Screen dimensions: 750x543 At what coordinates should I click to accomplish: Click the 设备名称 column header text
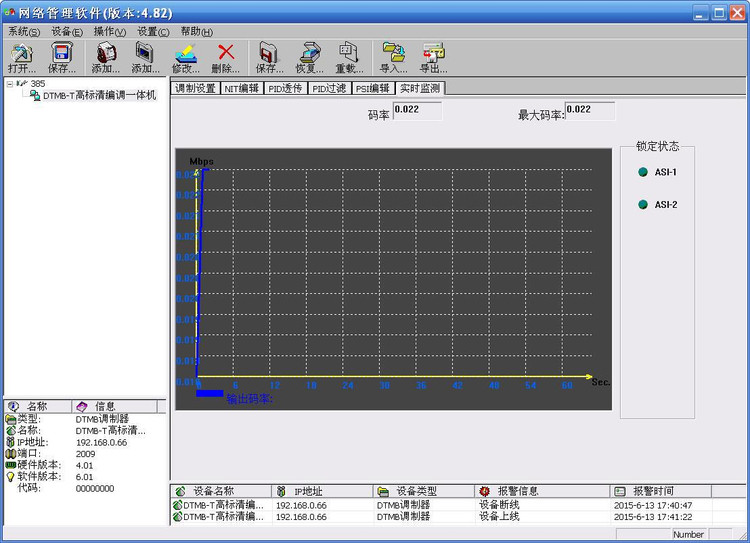213,491
